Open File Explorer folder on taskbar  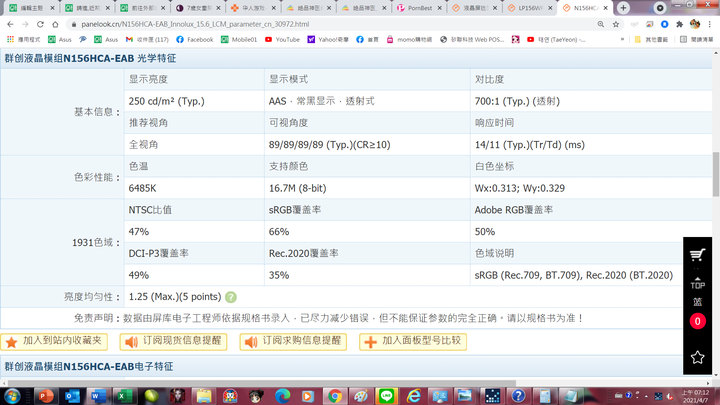point(203,396)
